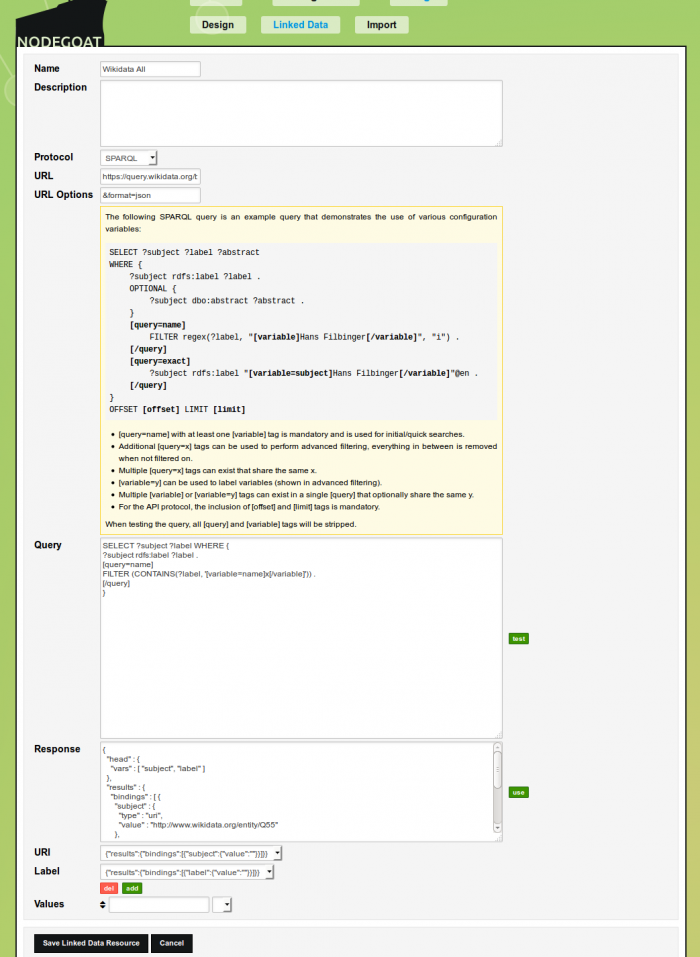Open the Protocol SPARQL dropdown
The image size is (700, 957).
point(129,158)
